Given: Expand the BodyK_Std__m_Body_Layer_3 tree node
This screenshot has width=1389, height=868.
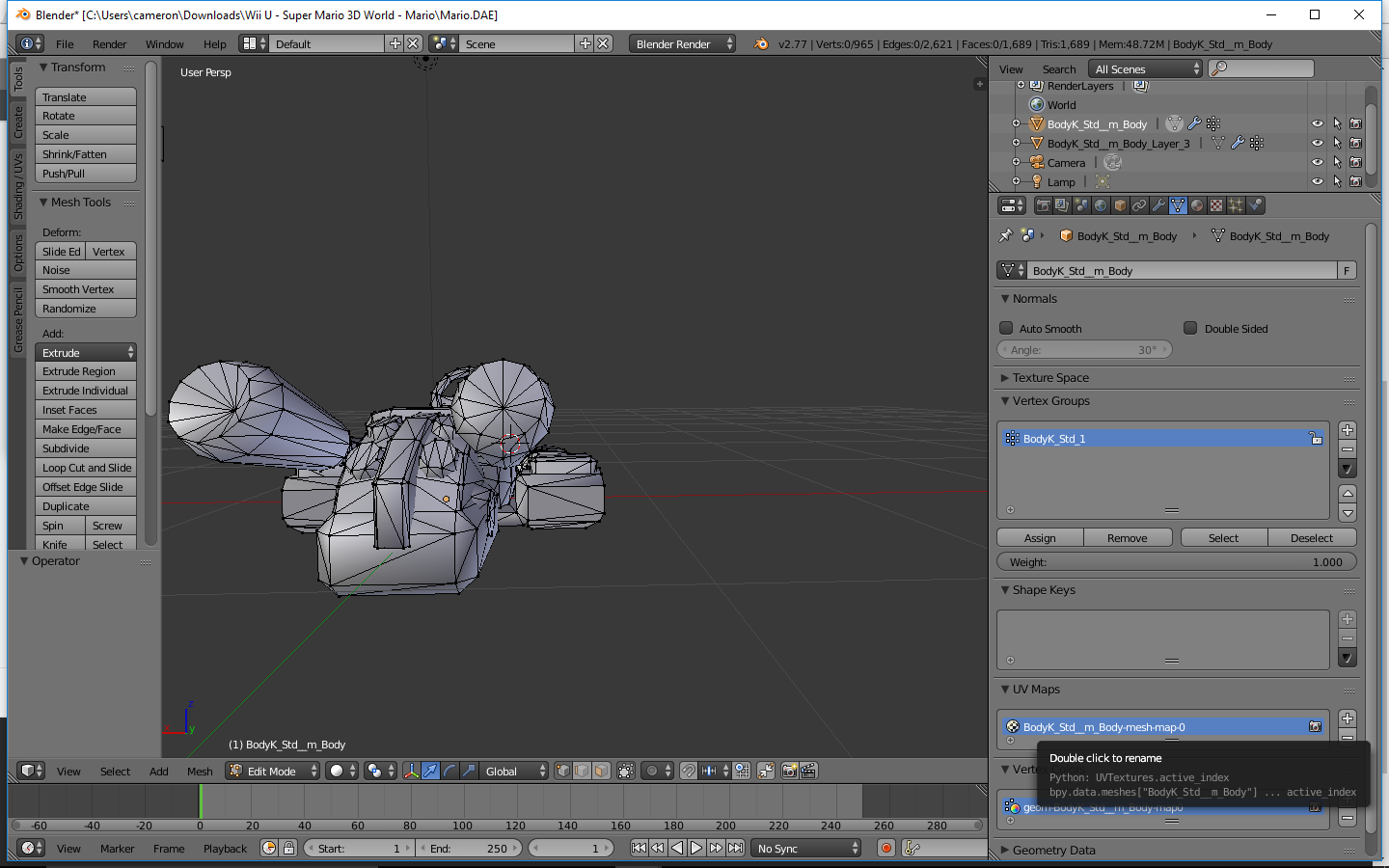Looking at the screenshot, I should (1016, 143).
